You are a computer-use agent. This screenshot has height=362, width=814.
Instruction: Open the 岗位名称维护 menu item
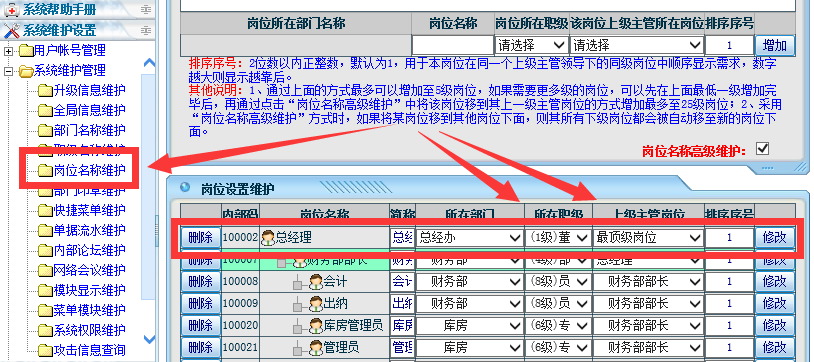point(89,170)
